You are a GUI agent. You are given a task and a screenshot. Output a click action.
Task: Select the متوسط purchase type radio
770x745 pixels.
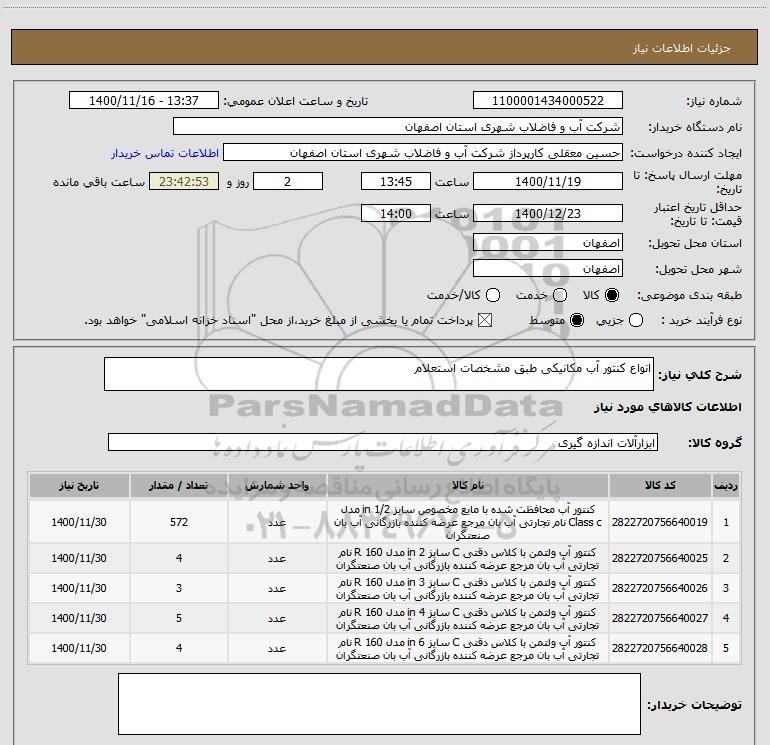(577, 321)
